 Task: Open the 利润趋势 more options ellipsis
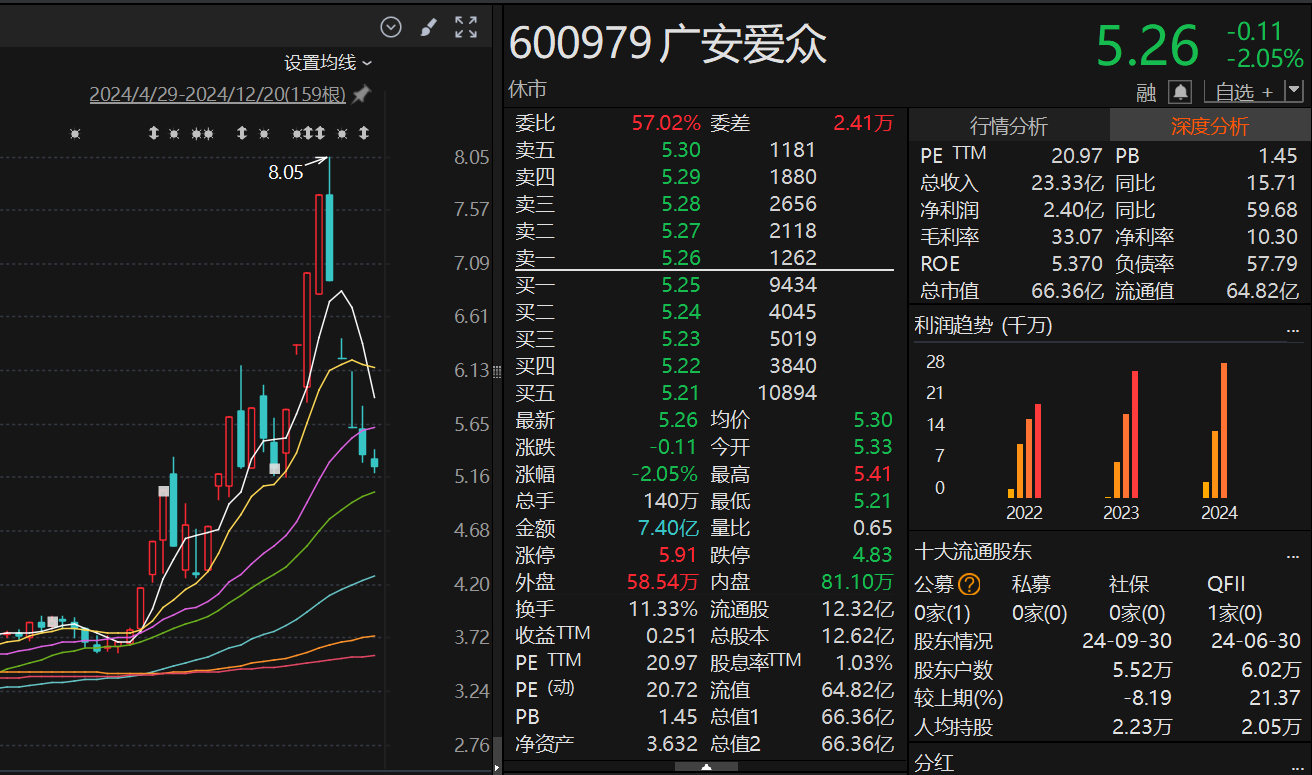coord(1294,328)
